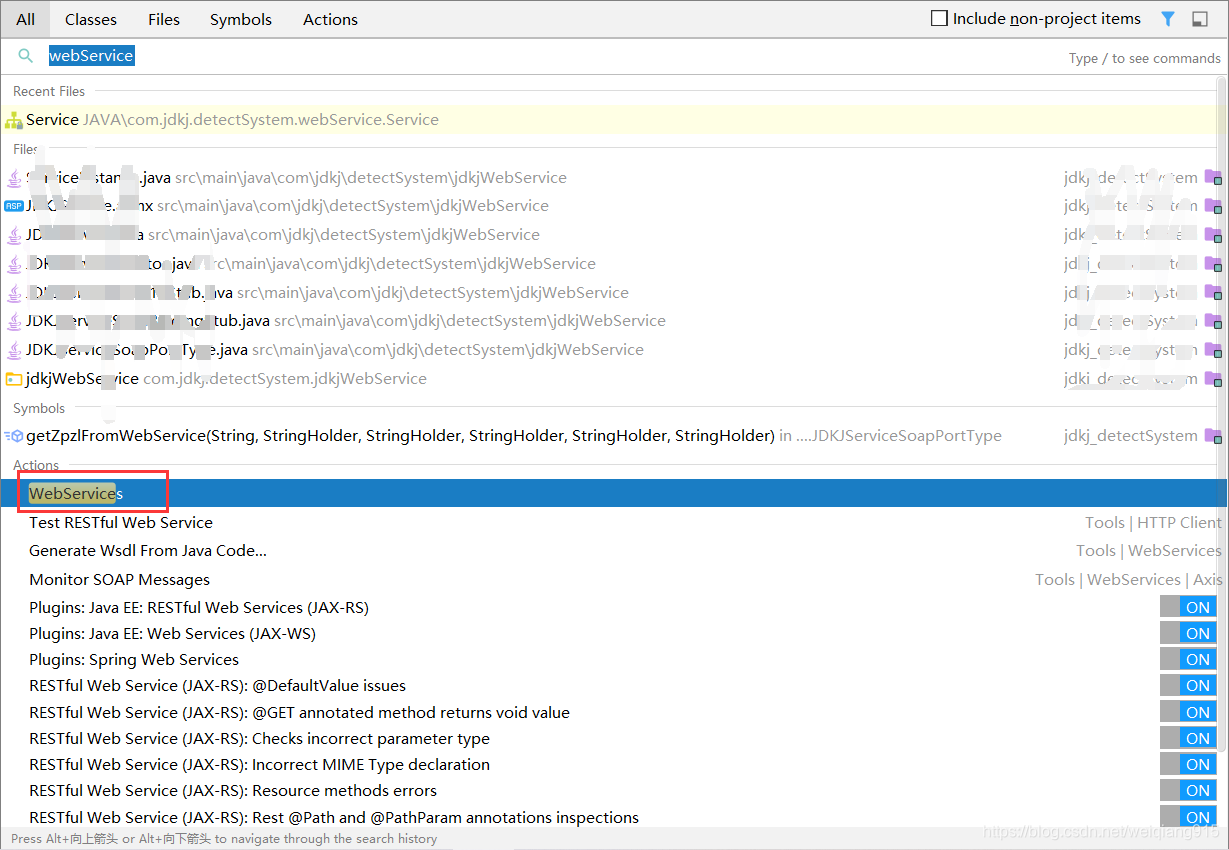Turn off Plugins: Spring Web Services

tap(1188, 658)
